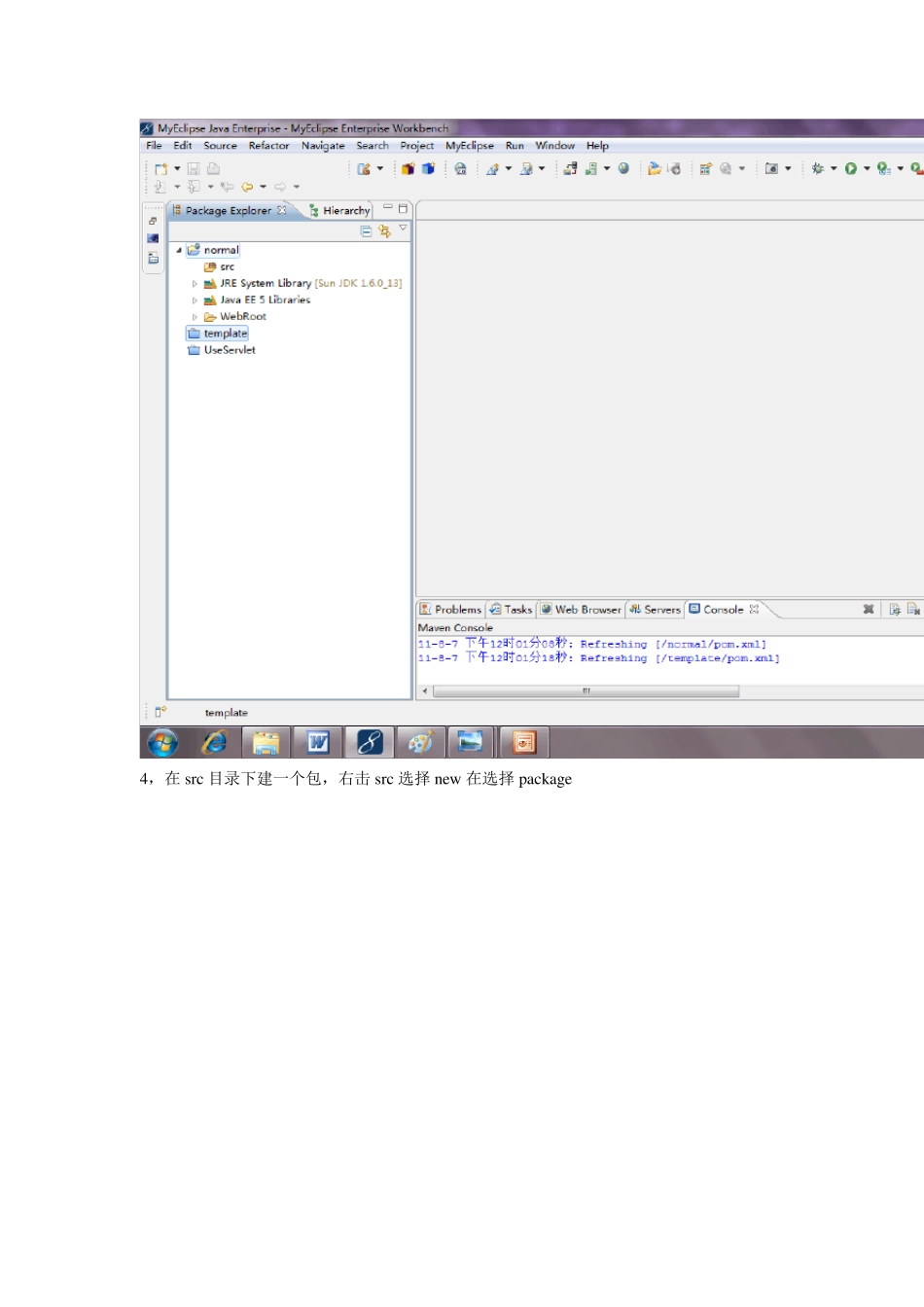Click the Save icon in toolbar
924x1307 pixels.
[194, 169]
